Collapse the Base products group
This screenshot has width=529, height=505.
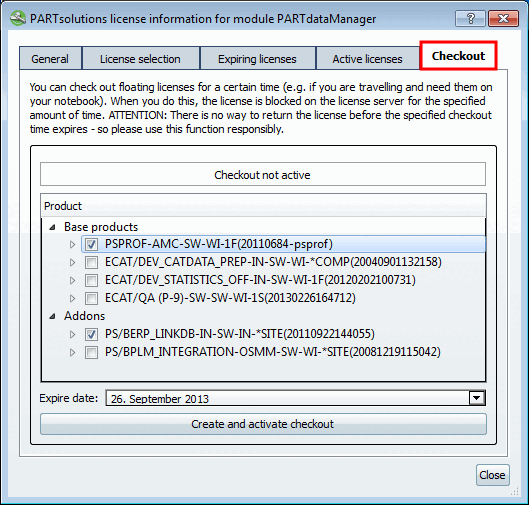[53, 227]
